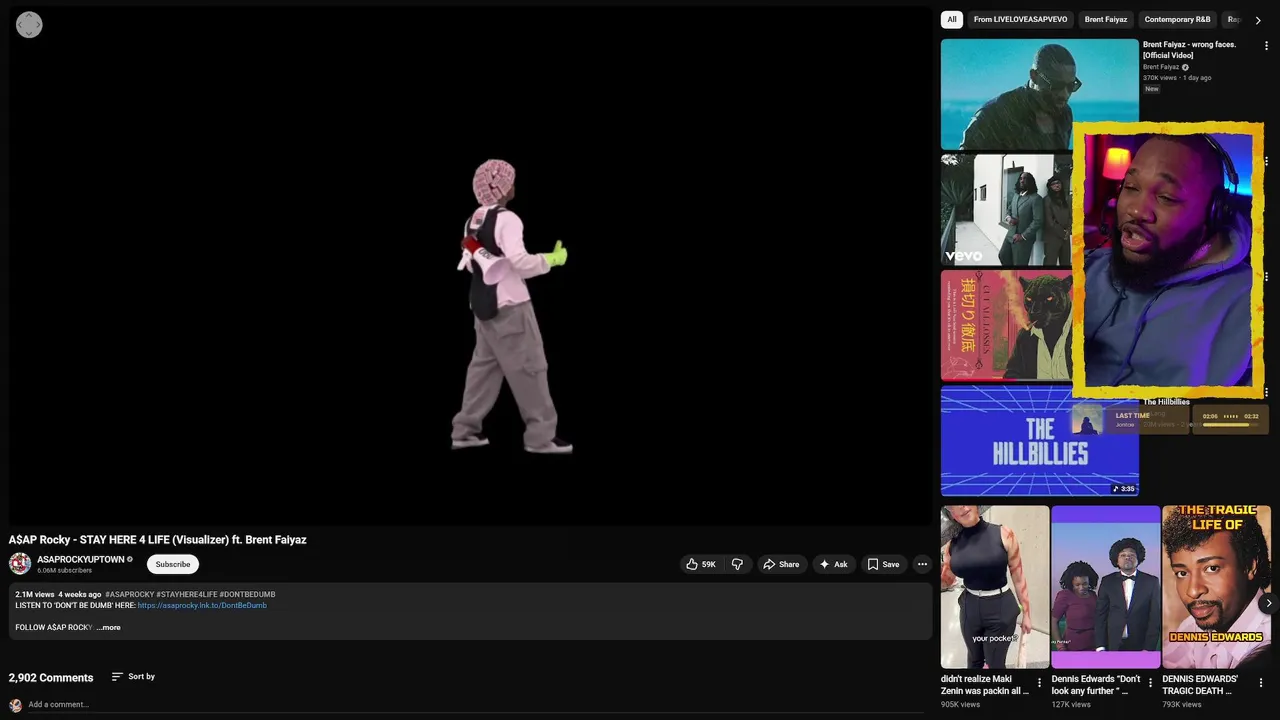This screenshot has height=720, width=1280.
Task: Open options menu for Brent Faiyaz wrong faces video
Action: click(x=1266, y=46)
